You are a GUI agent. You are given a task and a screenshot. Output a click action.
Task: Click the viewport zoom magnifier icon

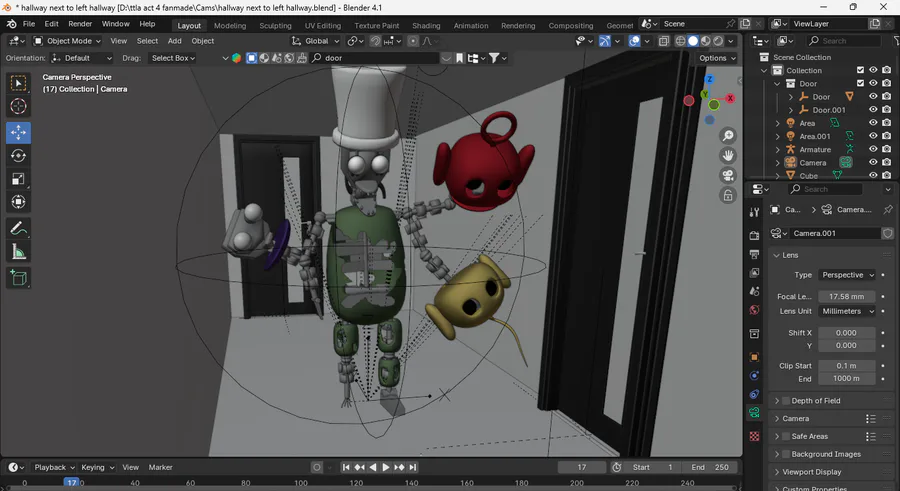(728, 136)
